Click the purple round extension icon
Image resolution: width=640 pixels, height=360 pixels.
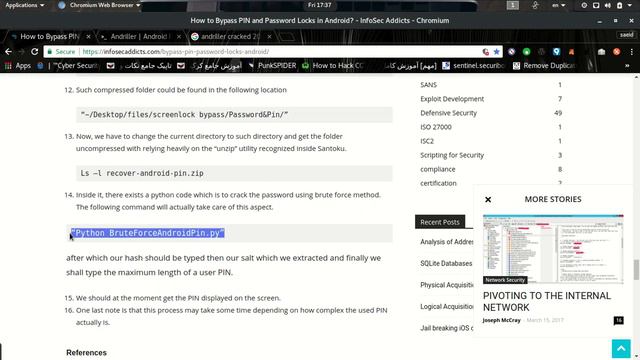511,52
